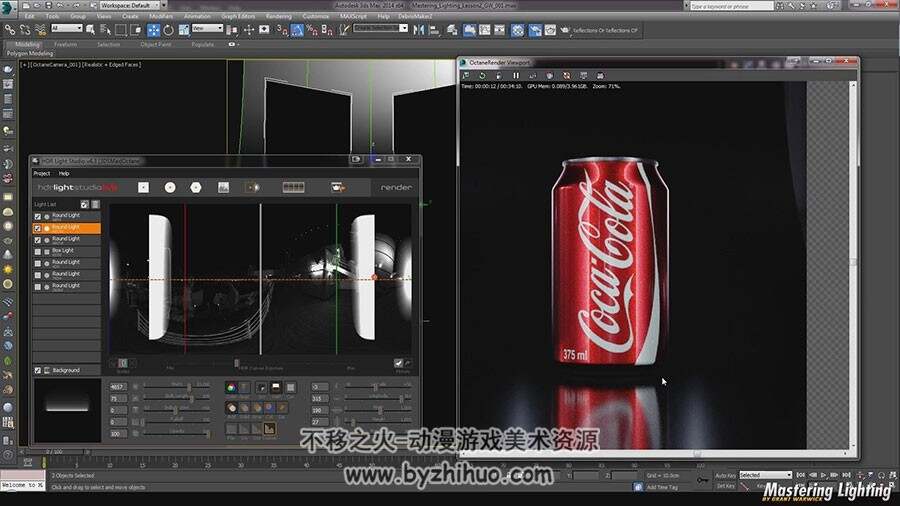Add a hexagon light in HDR Light Studio
Screen dimensions: 900x506
196,188
